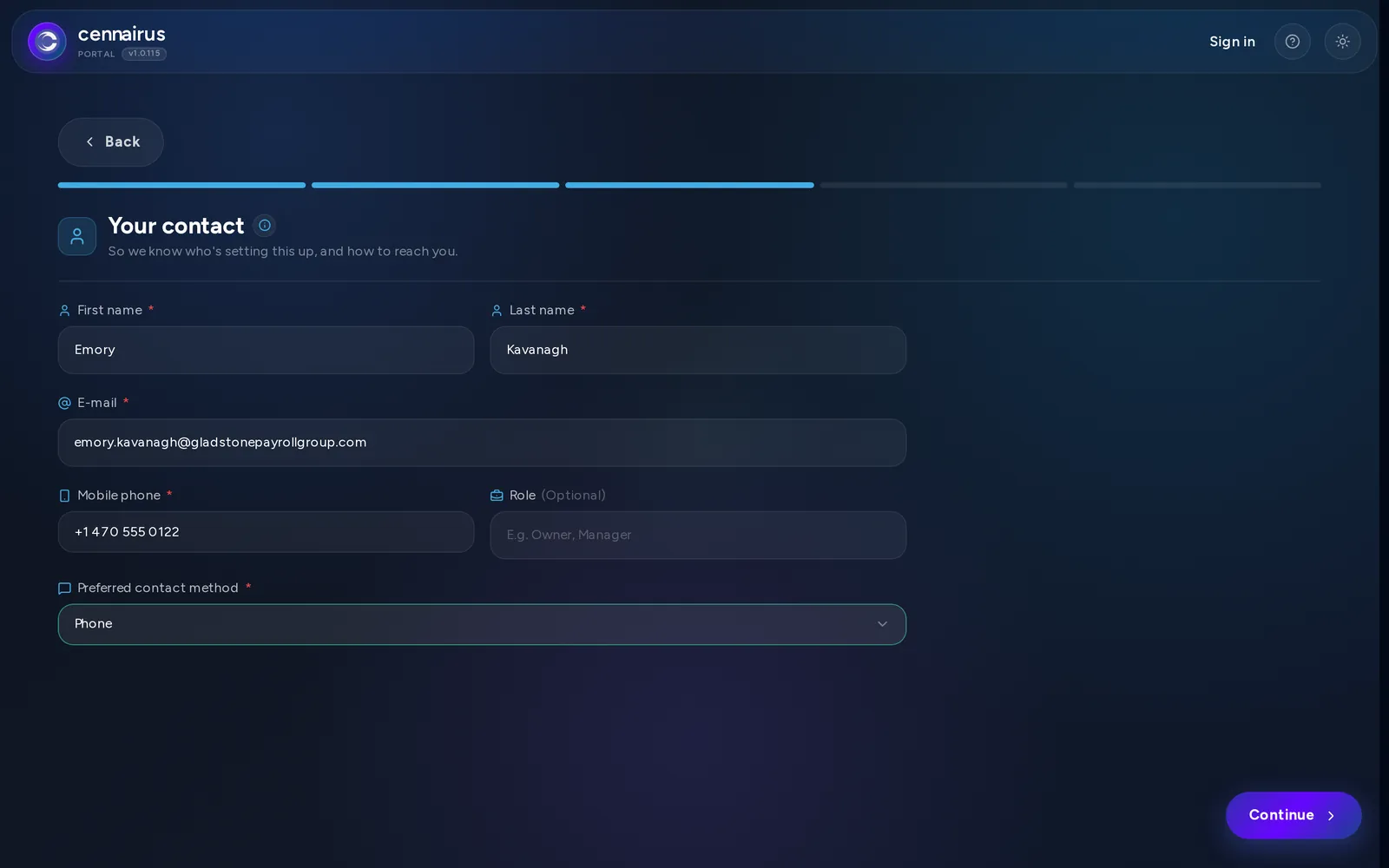Click the Preferred contact method chat icon
1389x868 pixels.
(64, 589)
